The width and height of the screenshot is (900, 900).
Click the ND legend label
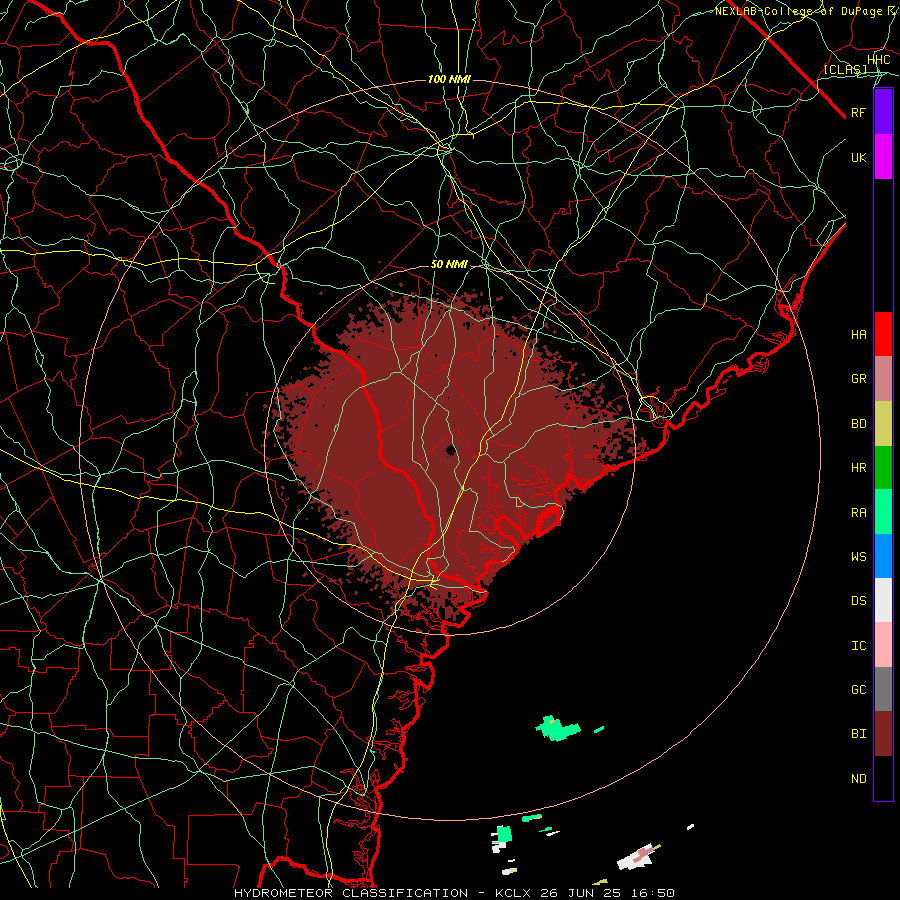(x=859, y=779)
